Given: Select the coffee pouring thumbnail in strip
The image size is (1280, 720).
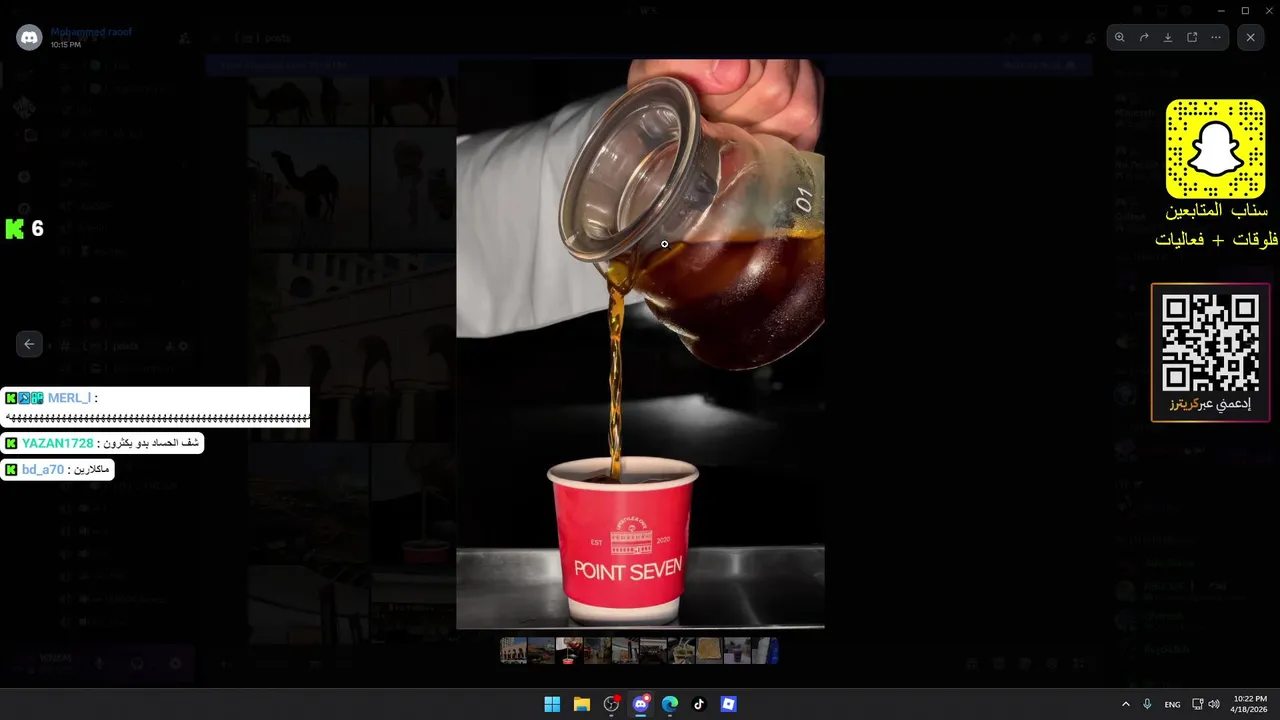Looking at the screenshot, I should tap(569, 651).
